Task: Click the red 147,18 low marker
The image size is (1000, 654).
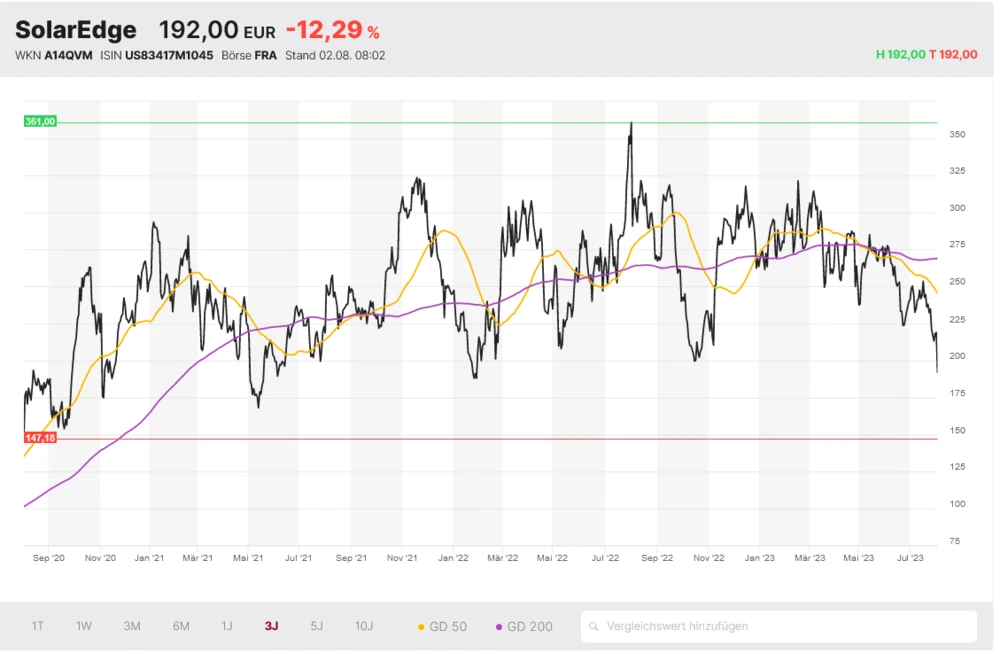Action: click(x=41, y=438)
